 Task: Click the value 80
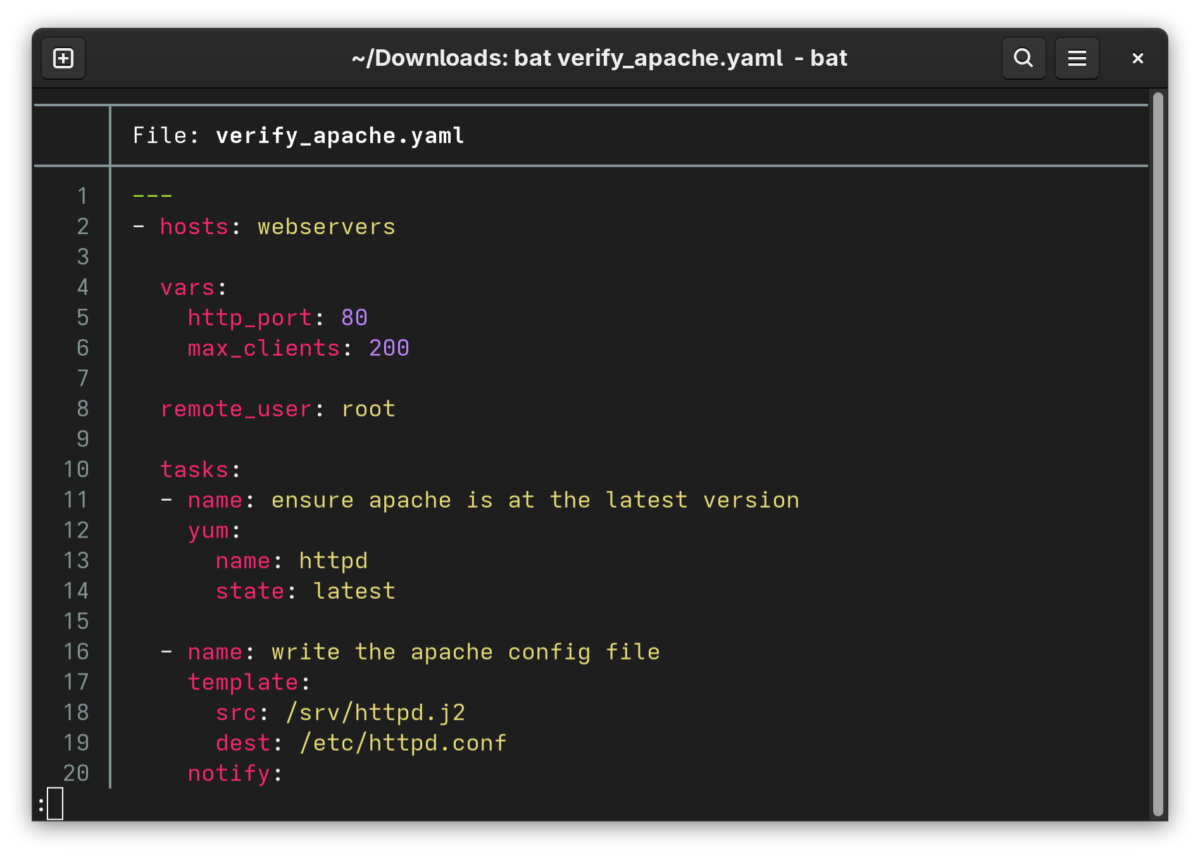click(x=354, y=318)
